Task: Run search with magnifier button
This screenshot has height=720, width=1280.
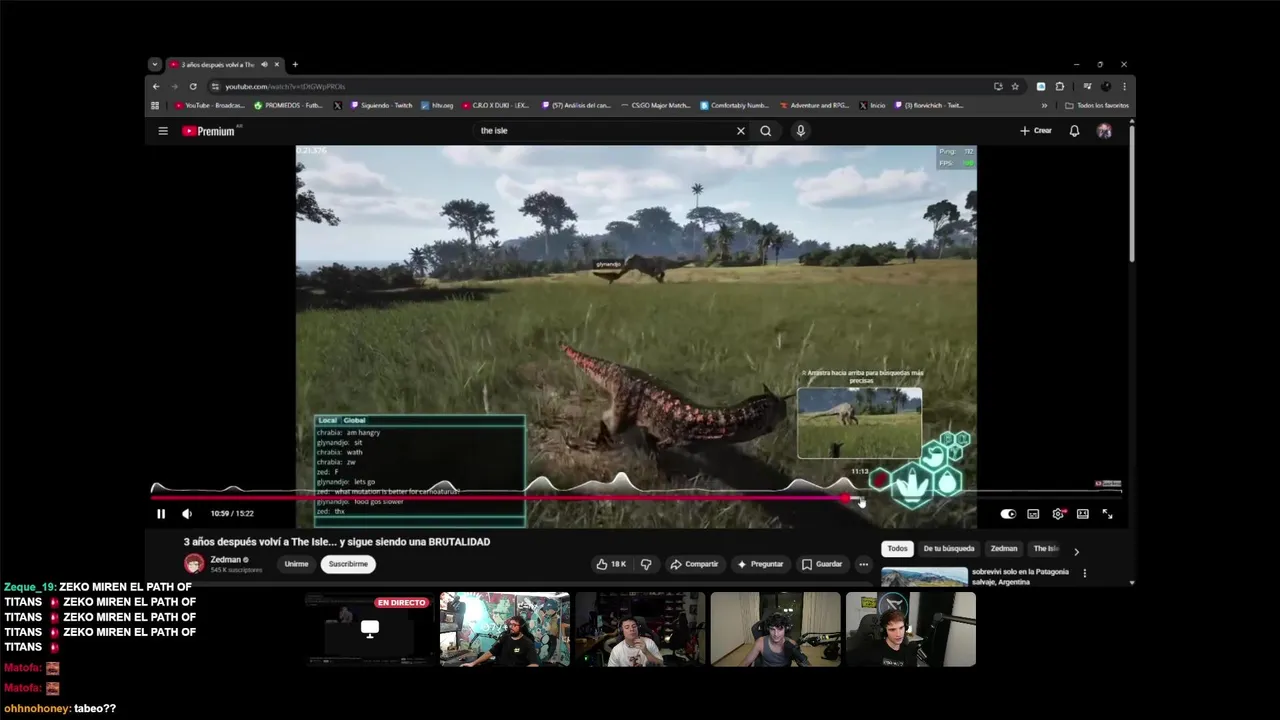Action: coord(766,131)
